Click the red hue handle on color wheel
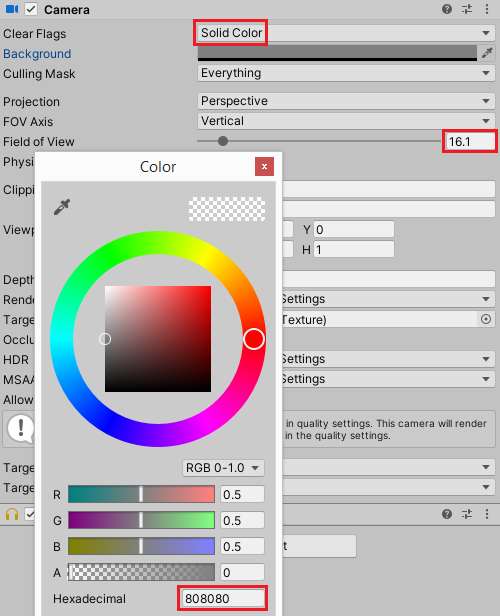500x616 pixels. click(254, 339)
